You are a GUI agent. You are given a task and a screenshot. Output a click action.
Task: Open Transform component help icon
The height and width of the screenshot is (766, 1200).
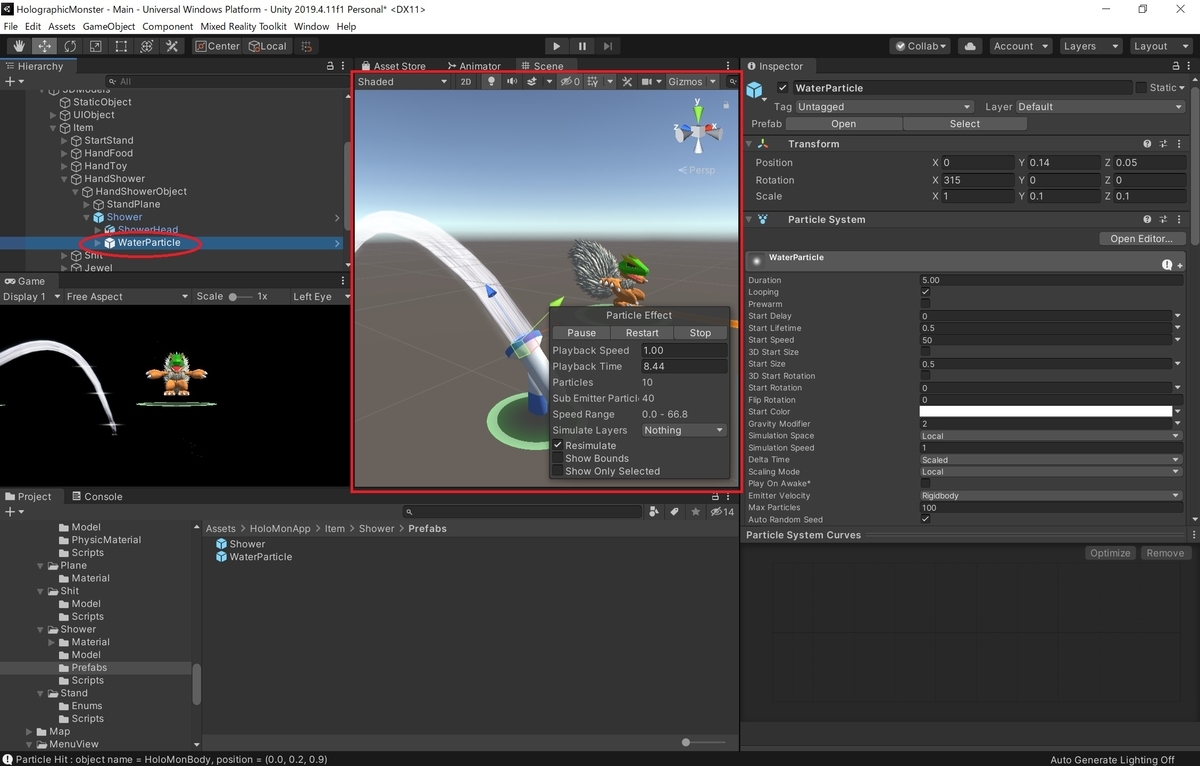(1148, 144)
